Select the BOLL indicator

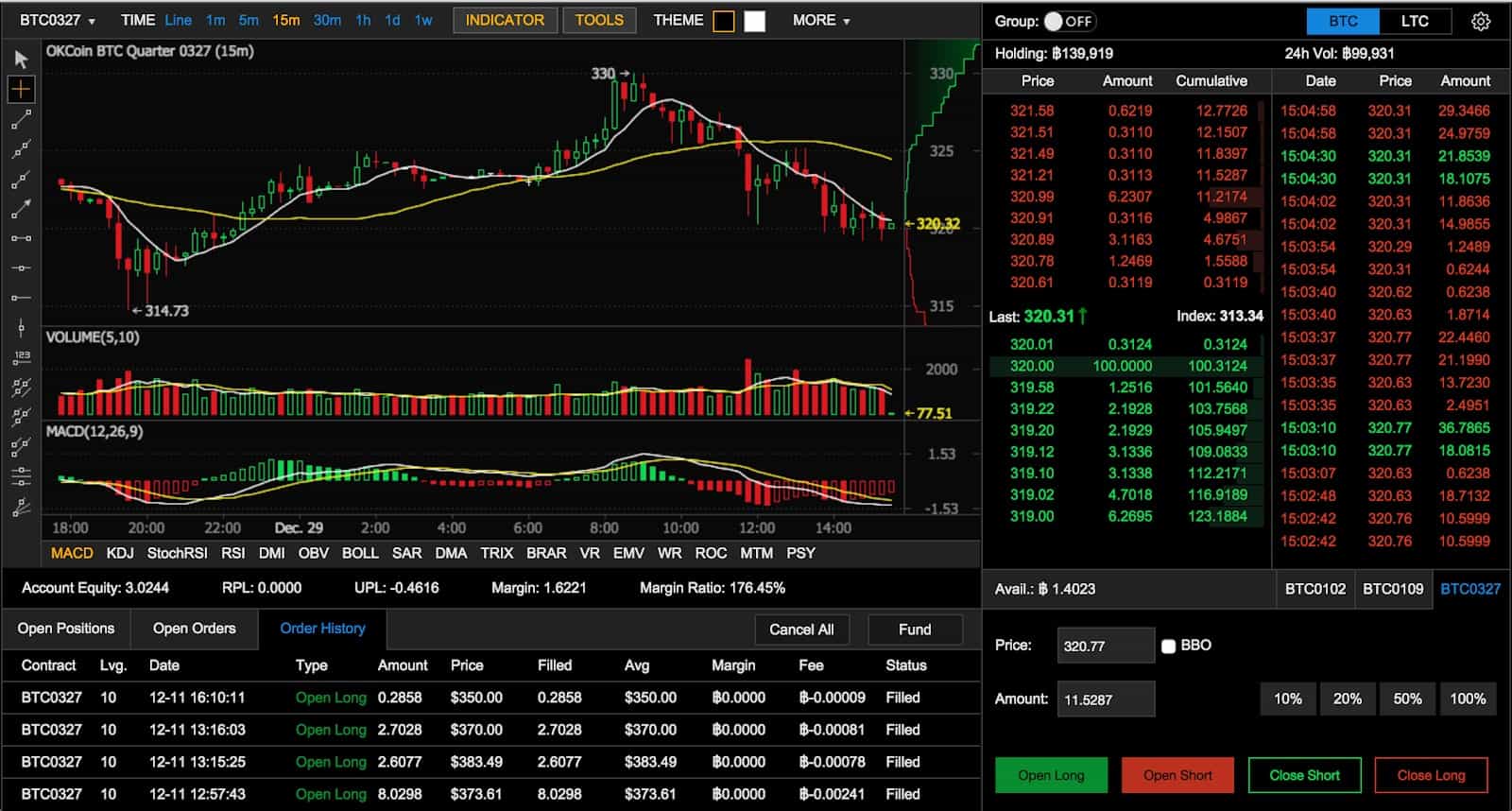click(359, 553)
